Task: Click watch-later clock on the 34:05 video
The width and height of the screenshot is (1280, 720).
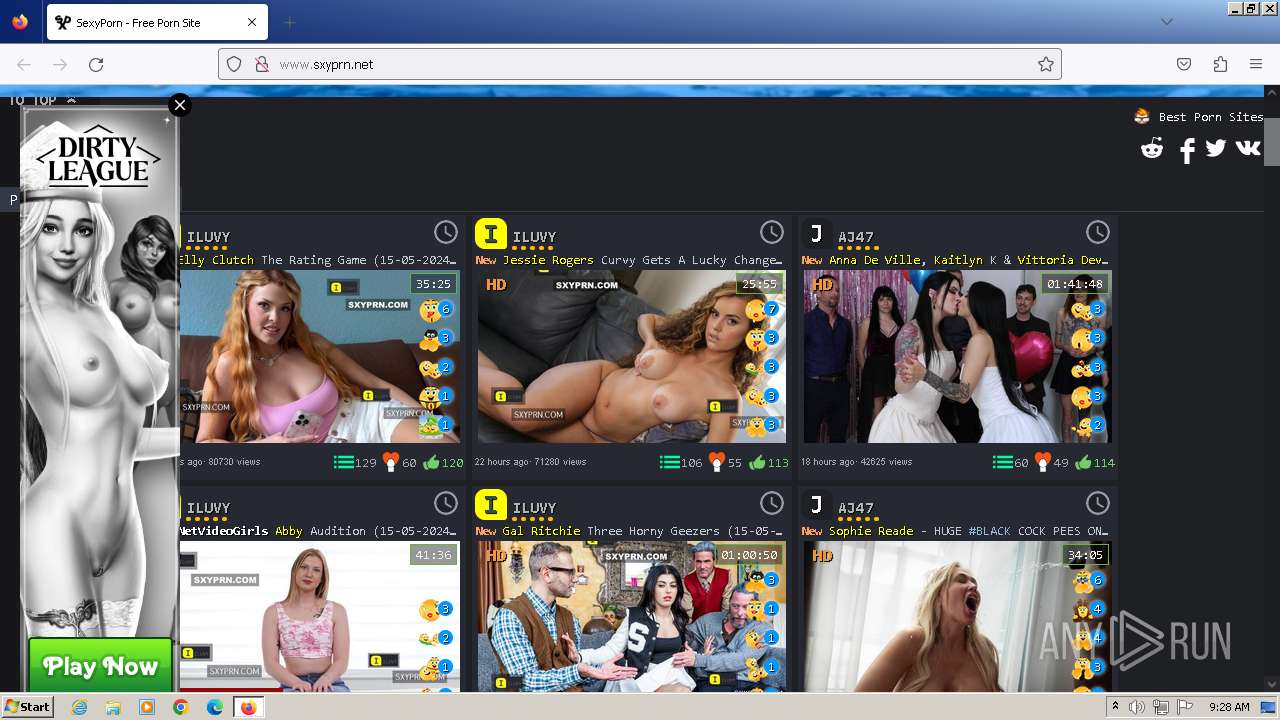Action: (x=1098, y=503)
